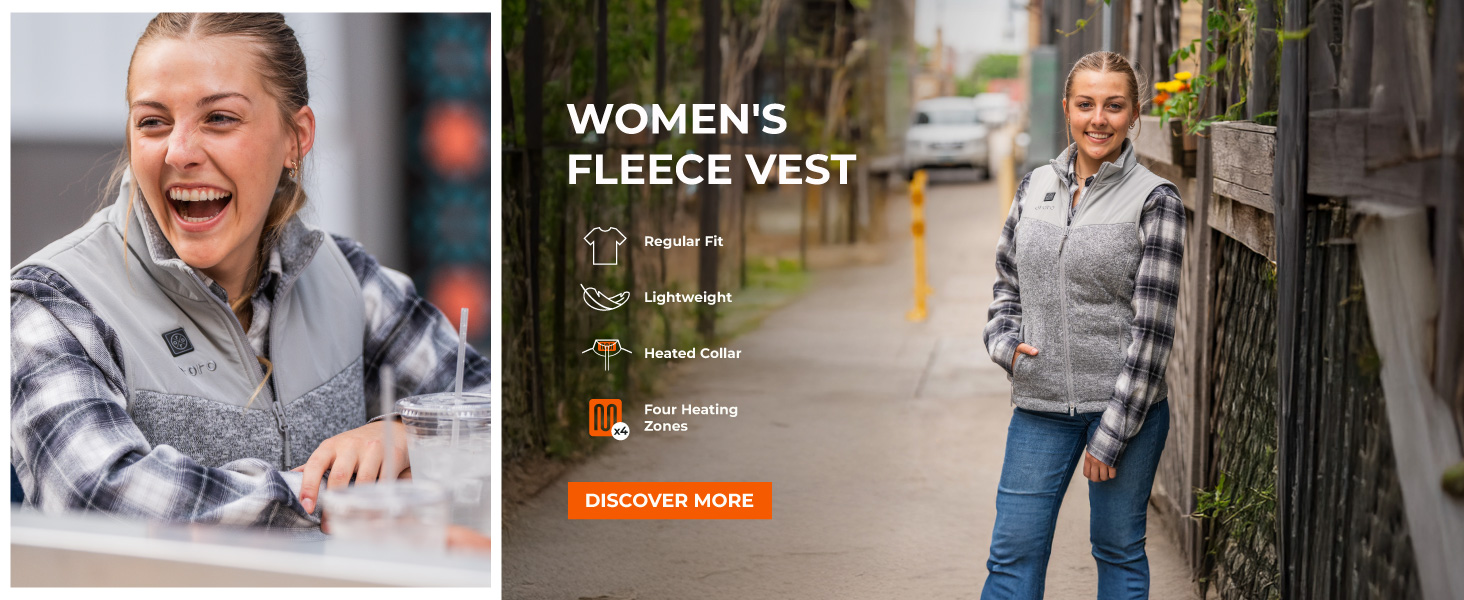Click the feather Lightweight icon
The image size is (1464, 600).
tap(605, 297)
